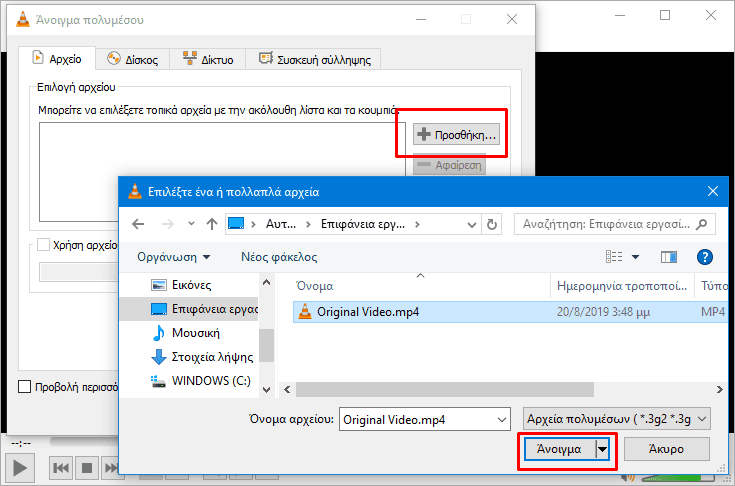Click the Άνοιγμα button in file dialog
The image size is (735, 486).
click(x=559, y=449)
